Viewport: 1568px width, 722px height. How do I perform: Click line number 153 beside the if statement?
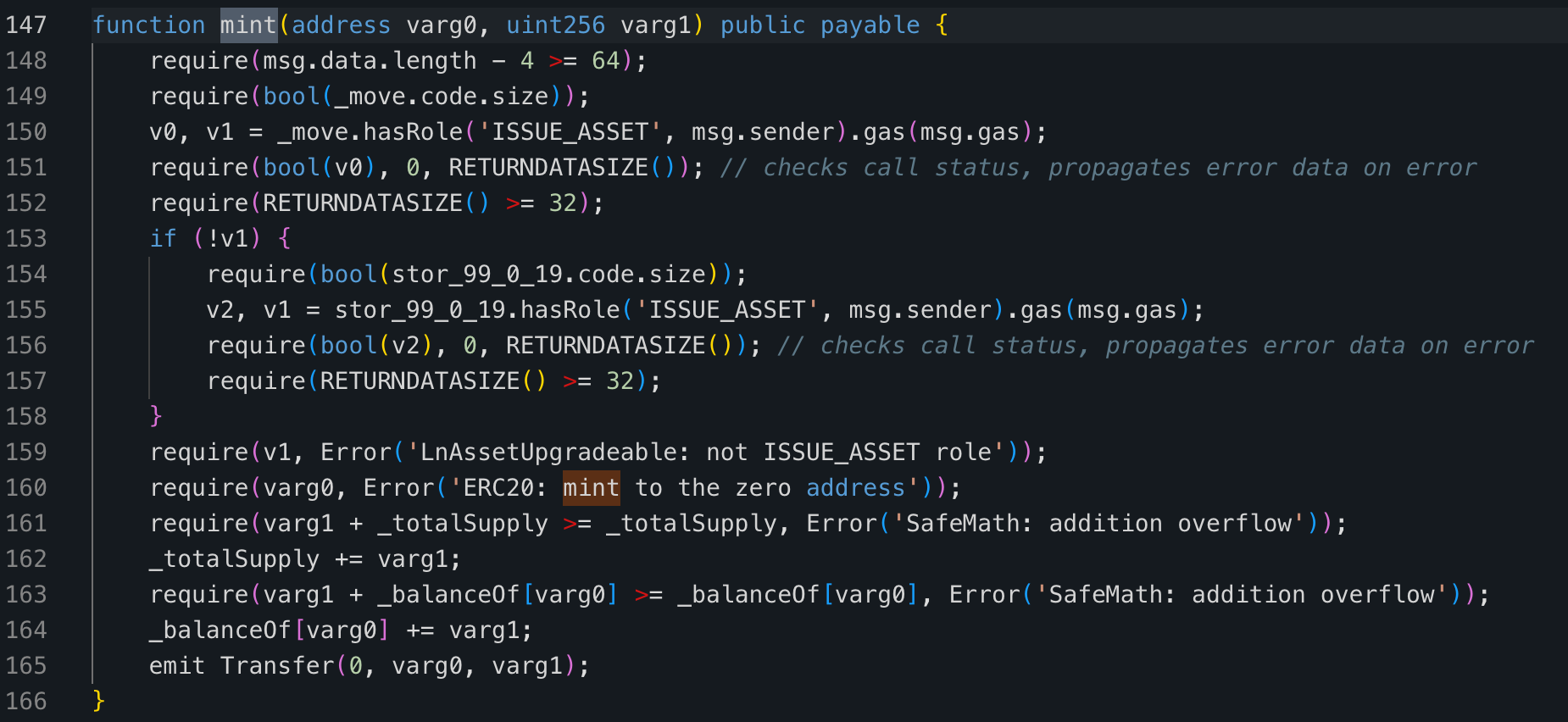(26, 239)
